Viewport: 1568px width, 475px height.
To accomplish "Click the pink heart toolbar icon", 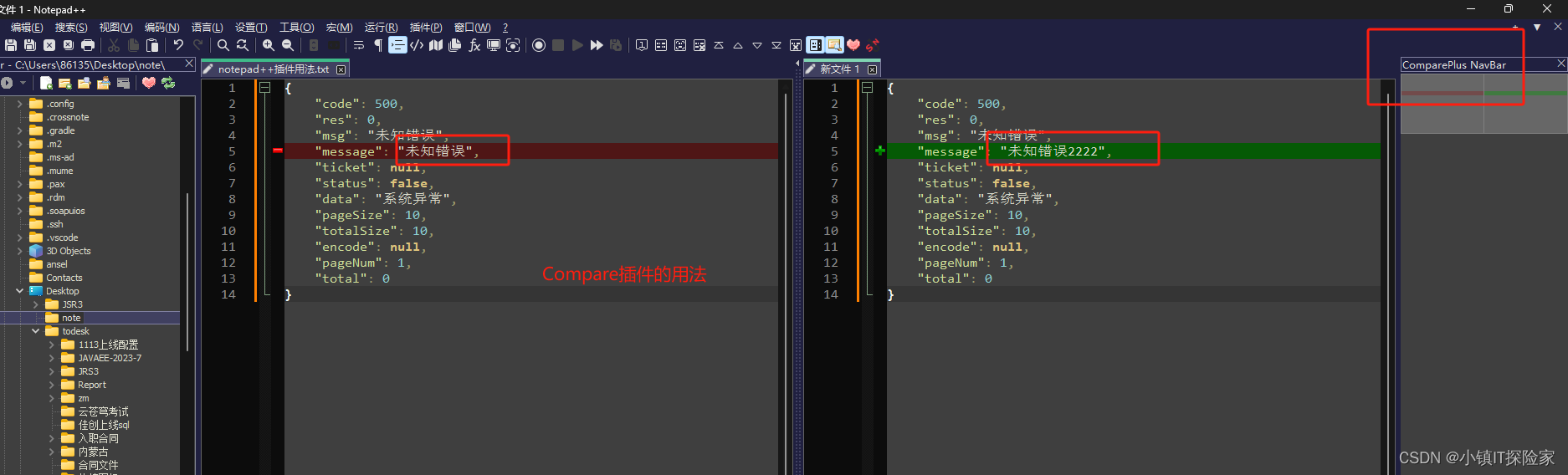I will 853,45.
